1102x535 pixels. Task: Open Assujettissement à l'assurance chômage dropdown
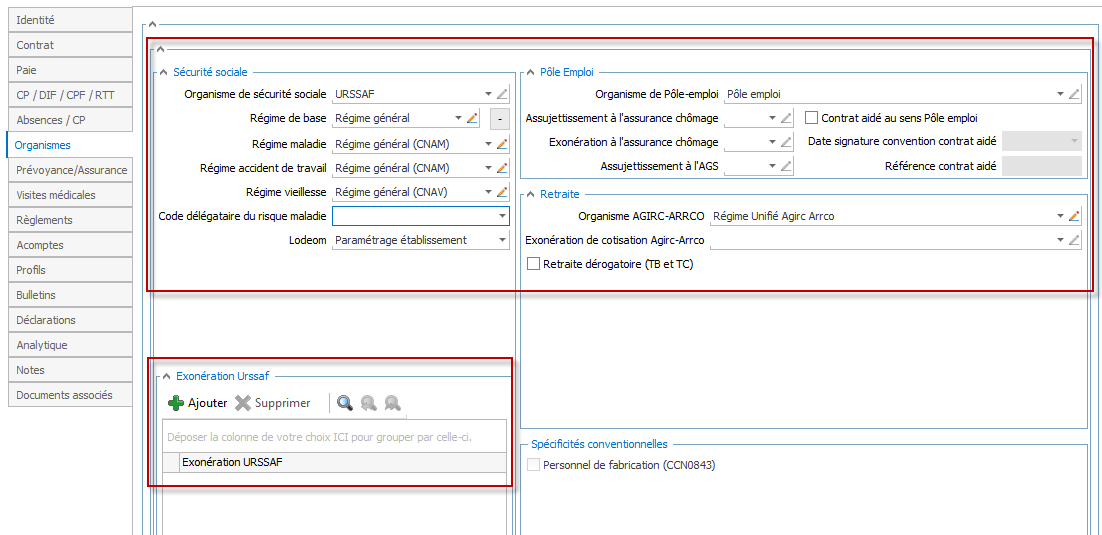tap(772, 119)
